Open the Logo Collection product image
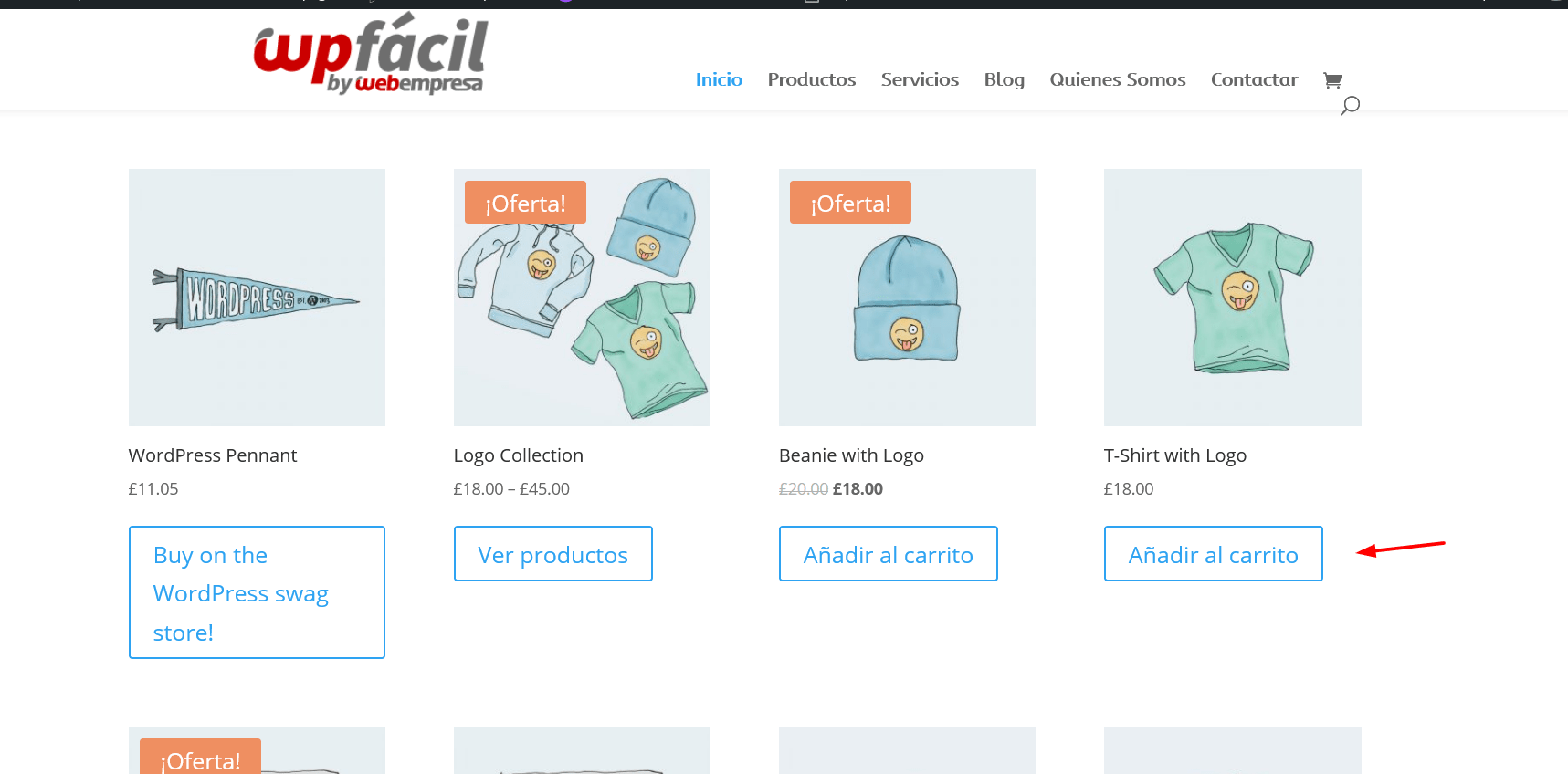 pyautogui.click(x=582, y=298)
